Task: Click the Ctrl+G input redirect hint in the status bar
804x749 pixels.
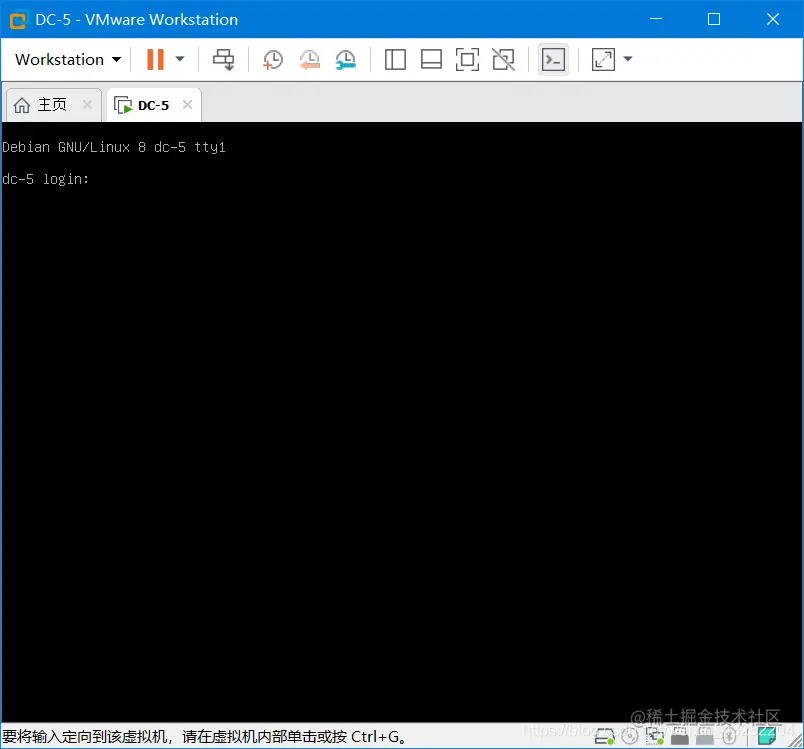Action: click(204, 737)
